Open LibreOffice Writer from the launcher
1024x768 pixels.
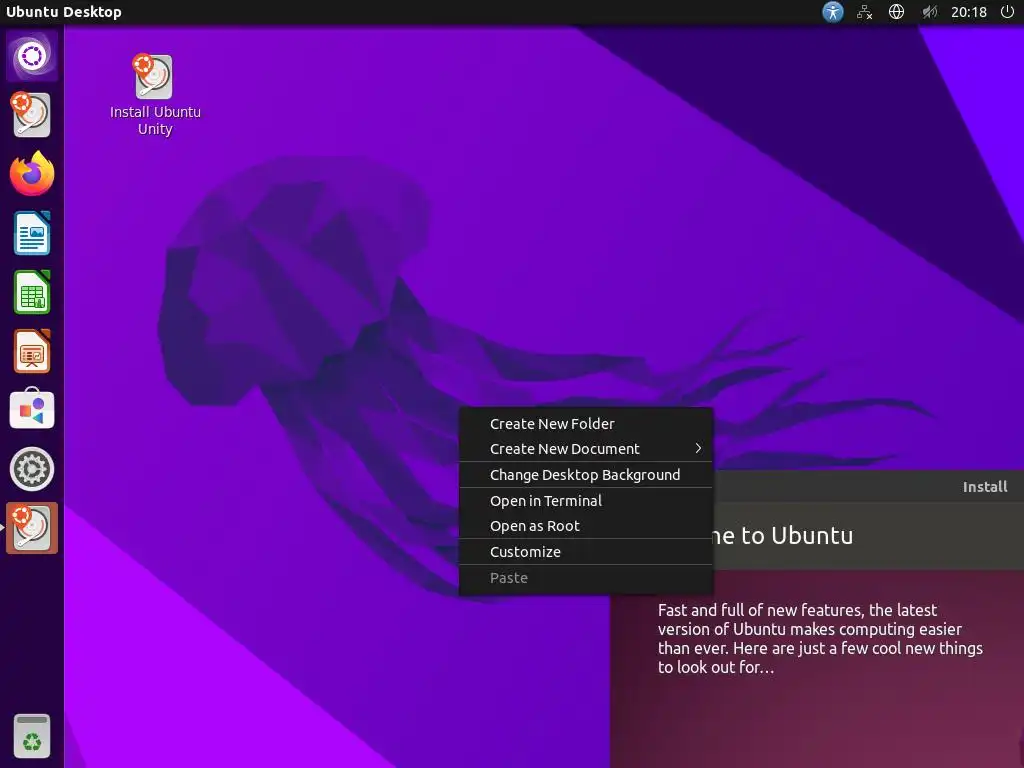tap(32, 233)
